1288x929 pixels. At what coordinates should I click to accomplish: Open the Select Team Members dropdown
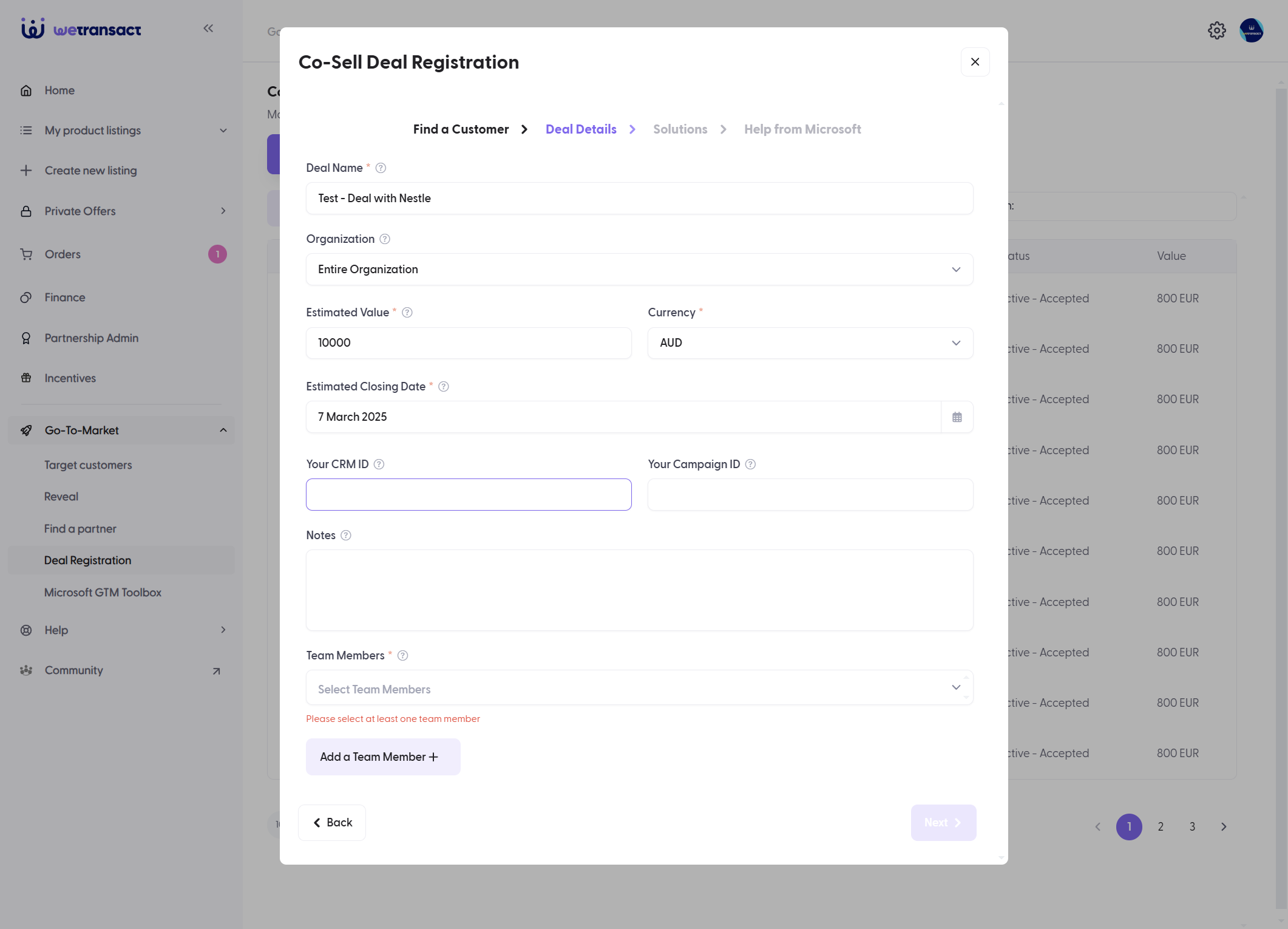pyautogui.click(x=639, y=688)
